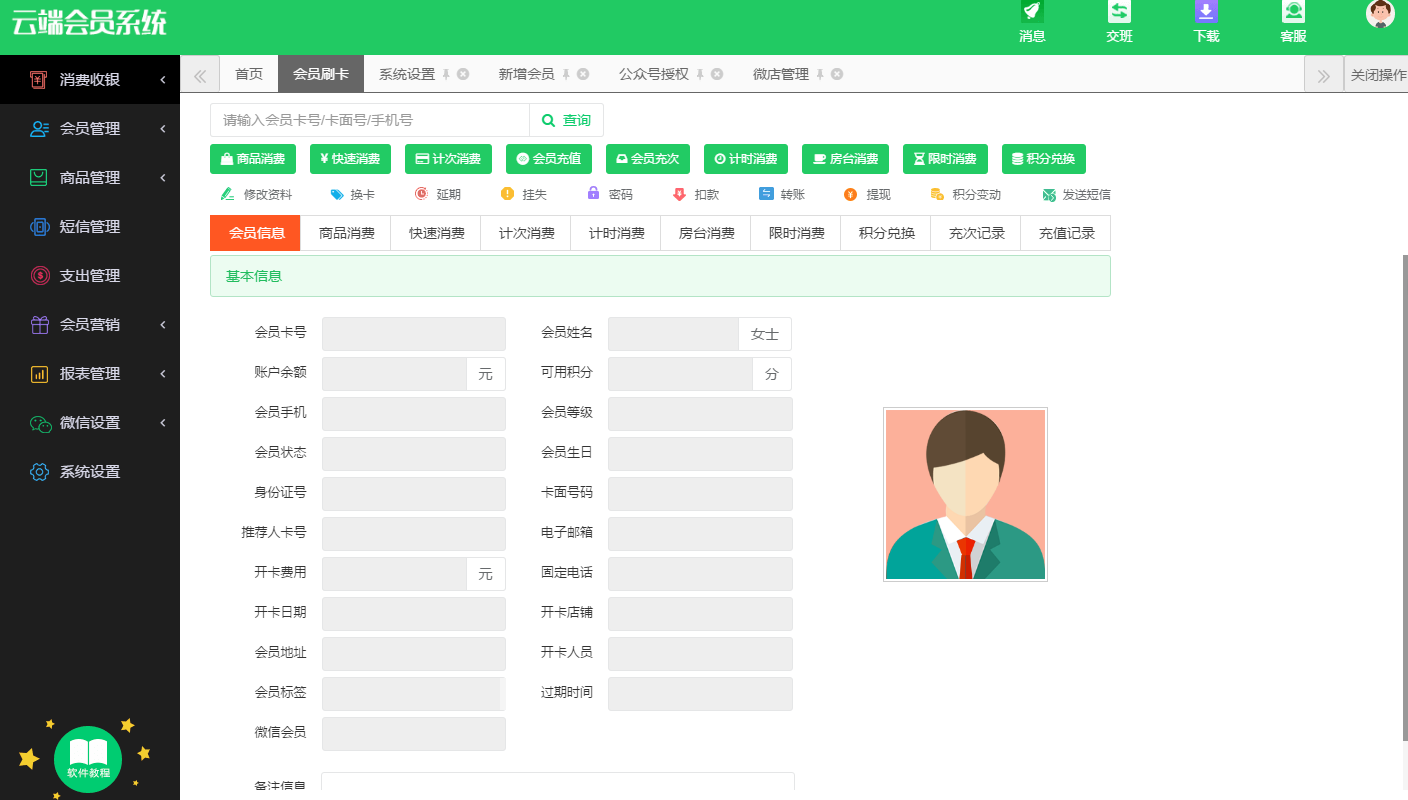Open the 支出管理 sidebar item

click(90, 275)
